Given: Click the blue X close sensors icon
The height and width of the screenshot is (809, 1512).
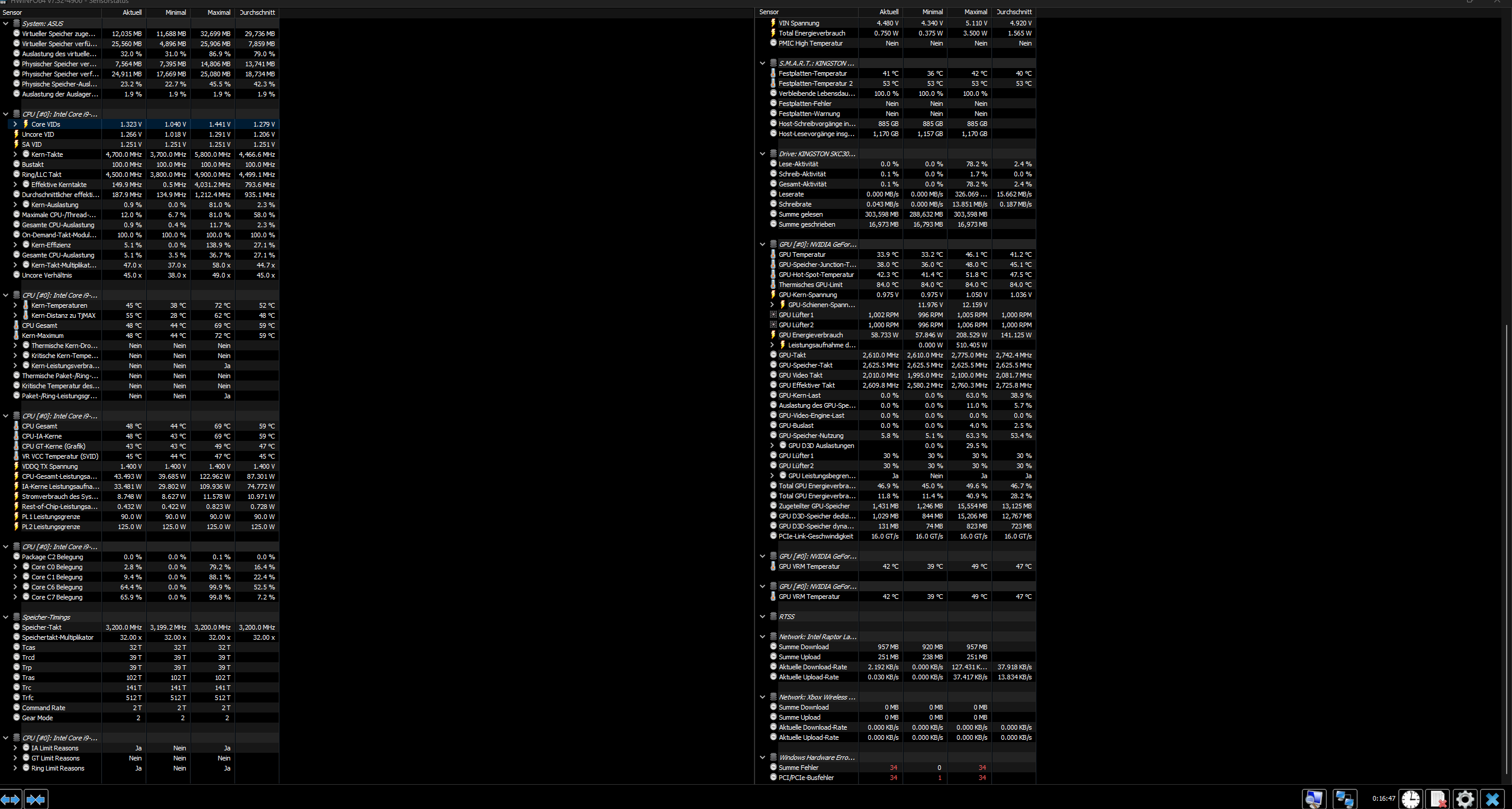Looking at the screenshot, I should pos(1492,799).
